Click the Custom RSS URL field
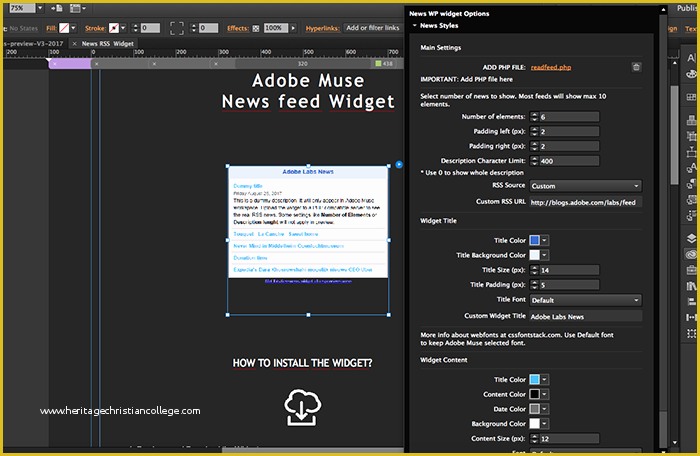 tap(586, 202)
